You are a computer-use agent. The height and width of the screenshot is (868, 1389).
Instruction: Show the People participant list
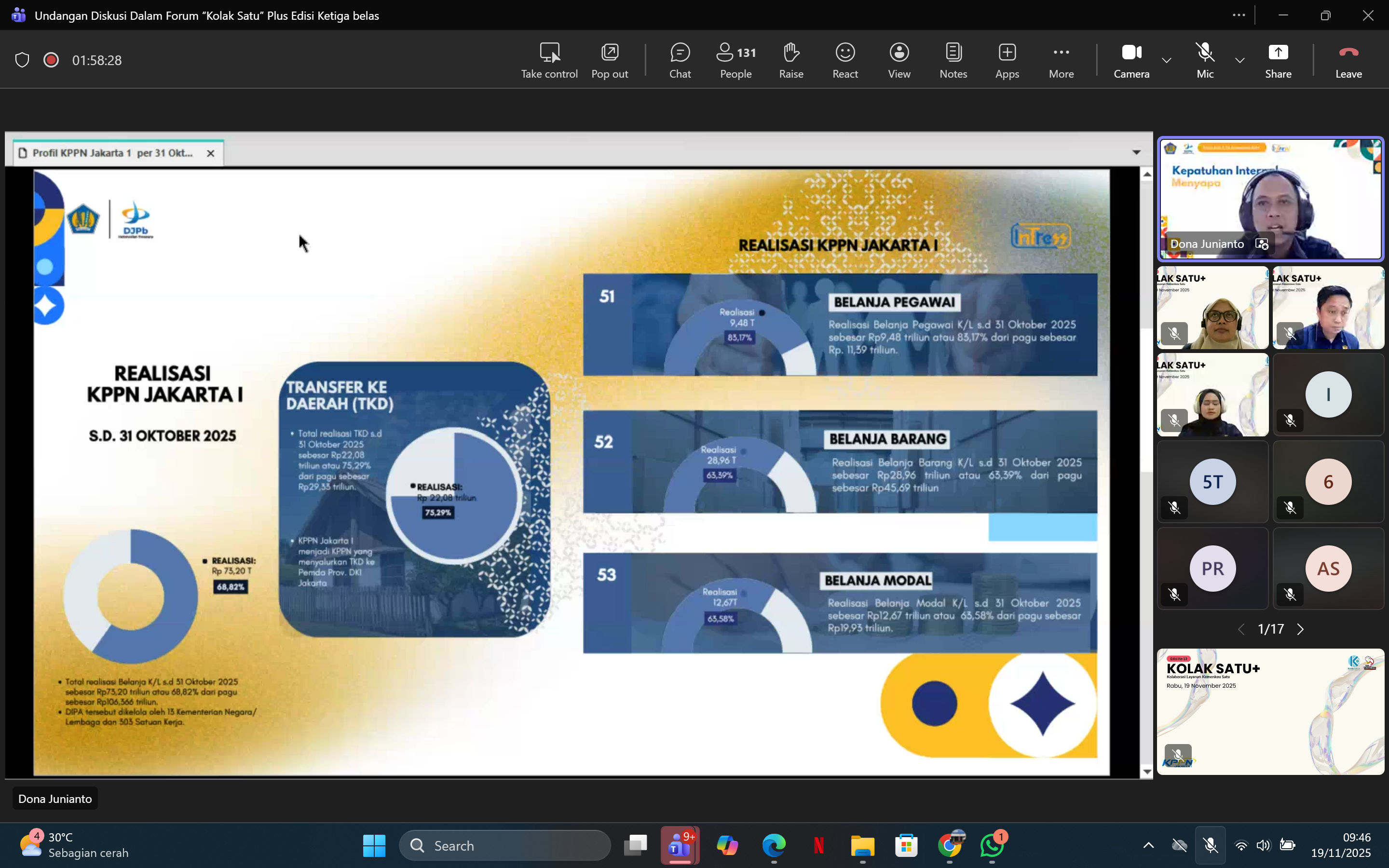[x=735, y=60]
